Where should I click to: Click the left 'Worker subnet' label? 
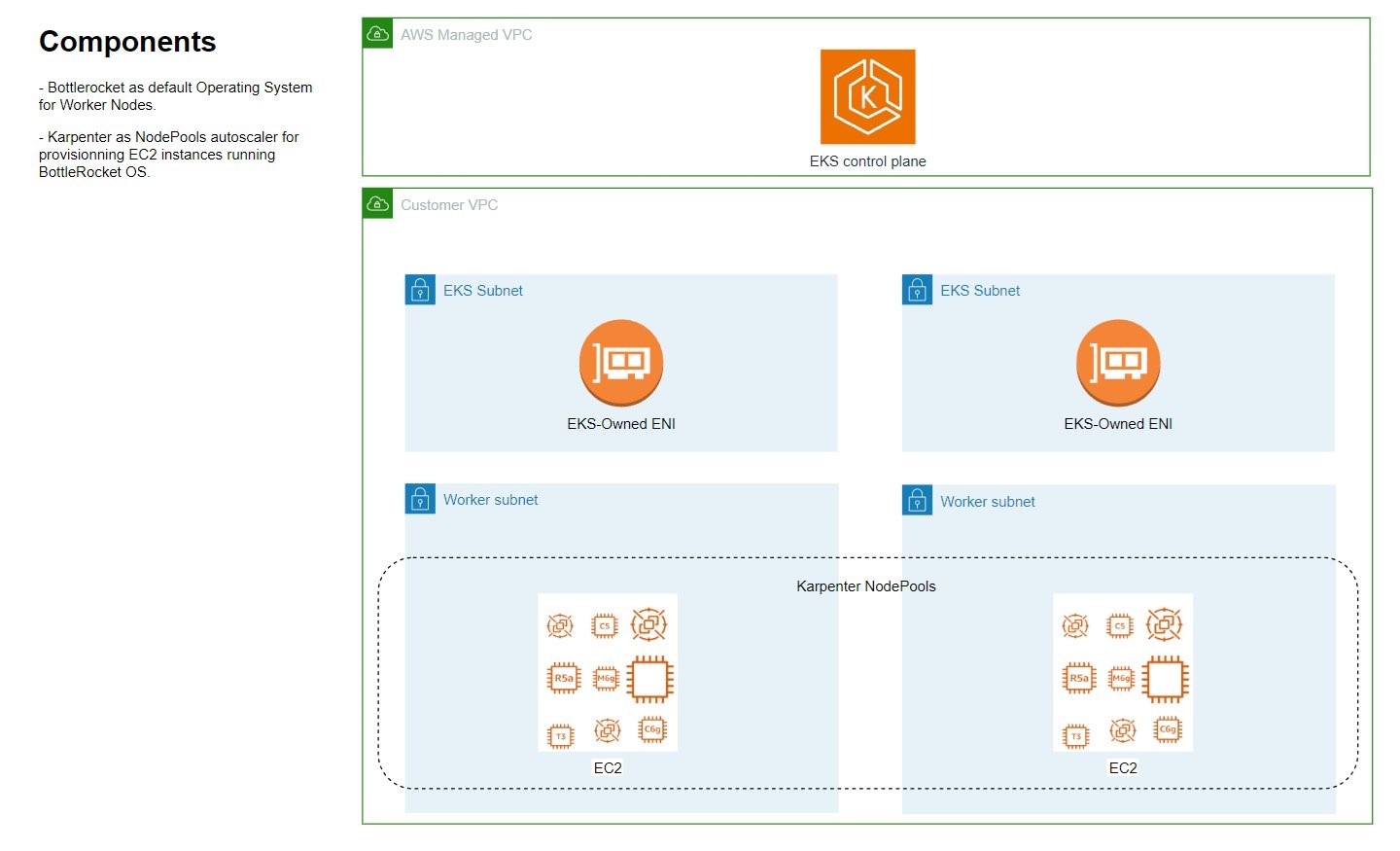[491, 500]
